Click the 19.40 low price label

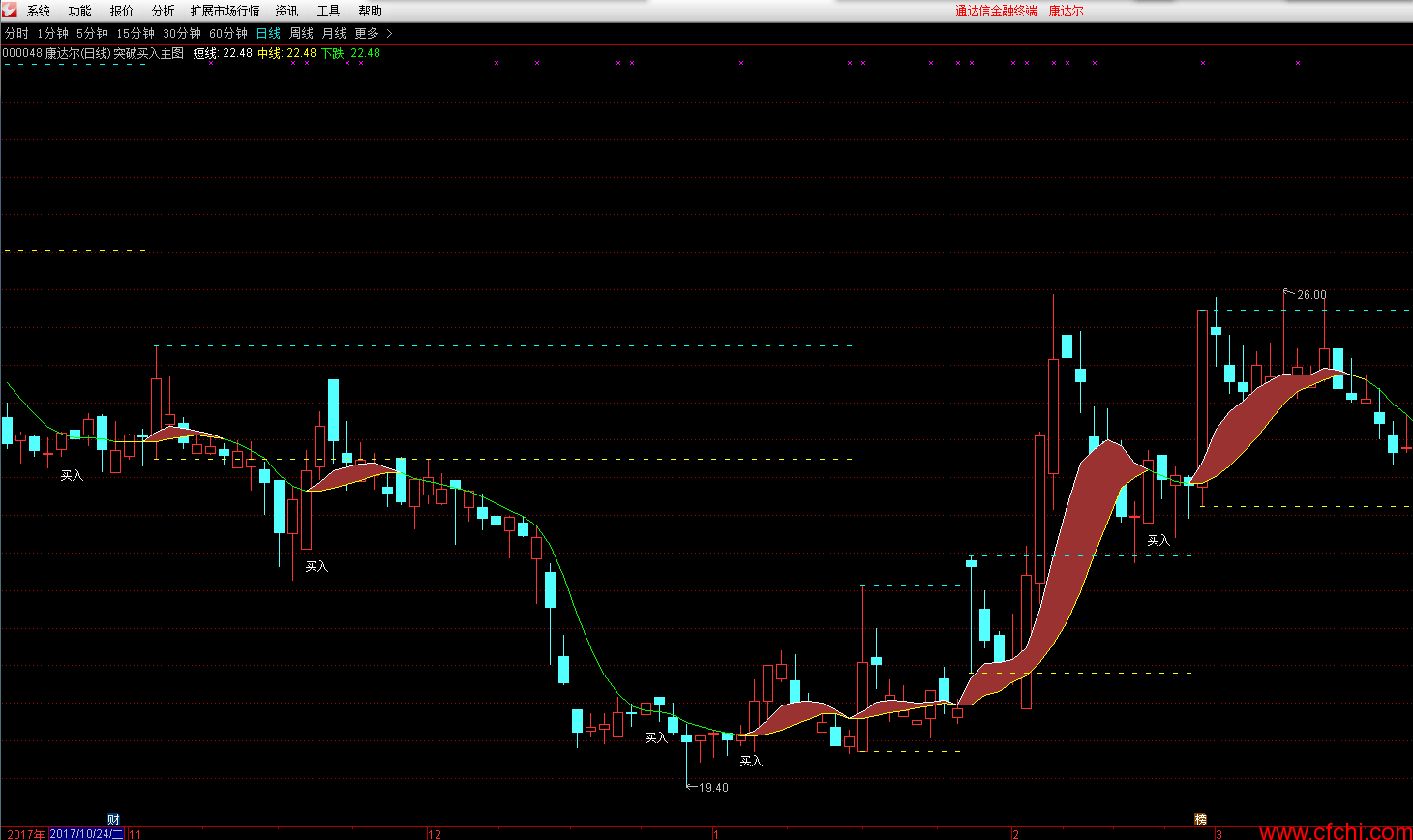tap(713, 787)
